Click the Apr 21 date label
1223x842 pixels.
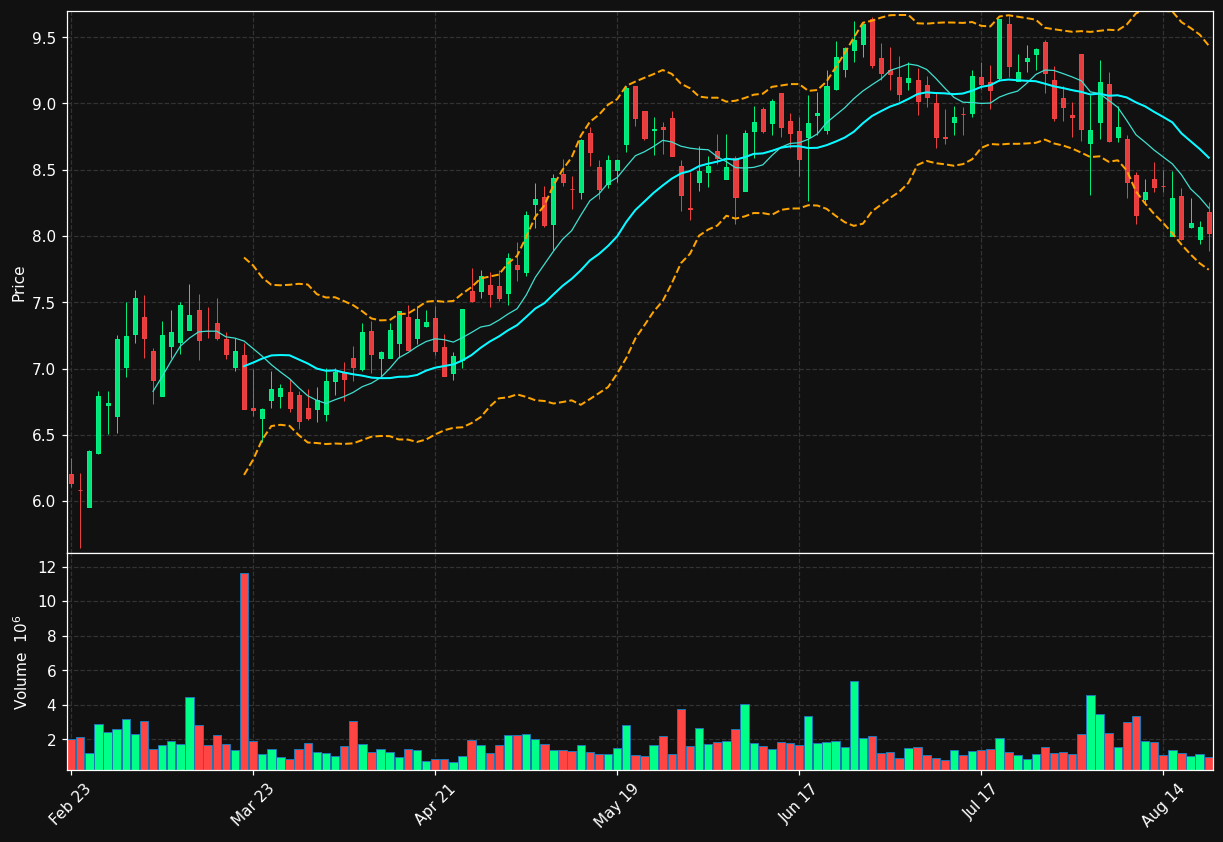(435, 805)
